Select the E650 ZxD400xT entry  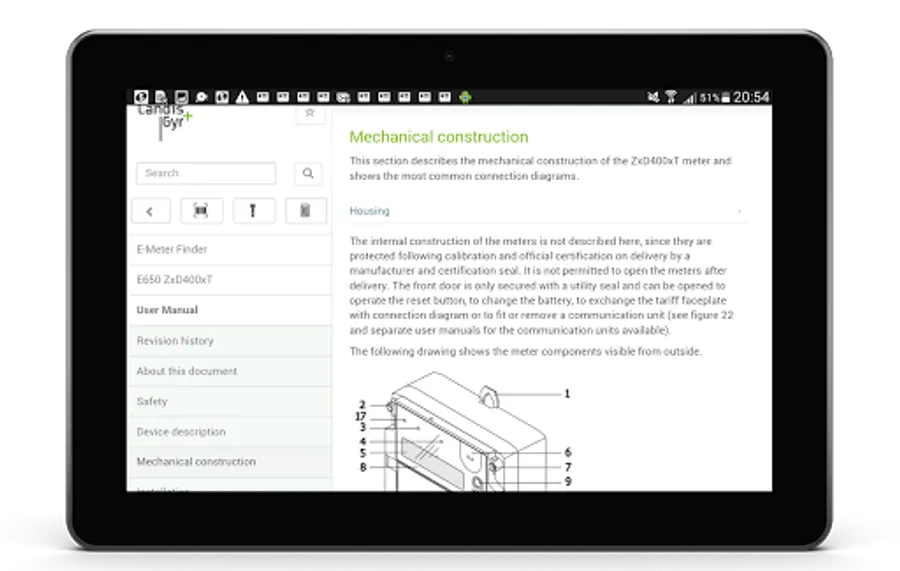click(x=230, y=280)
